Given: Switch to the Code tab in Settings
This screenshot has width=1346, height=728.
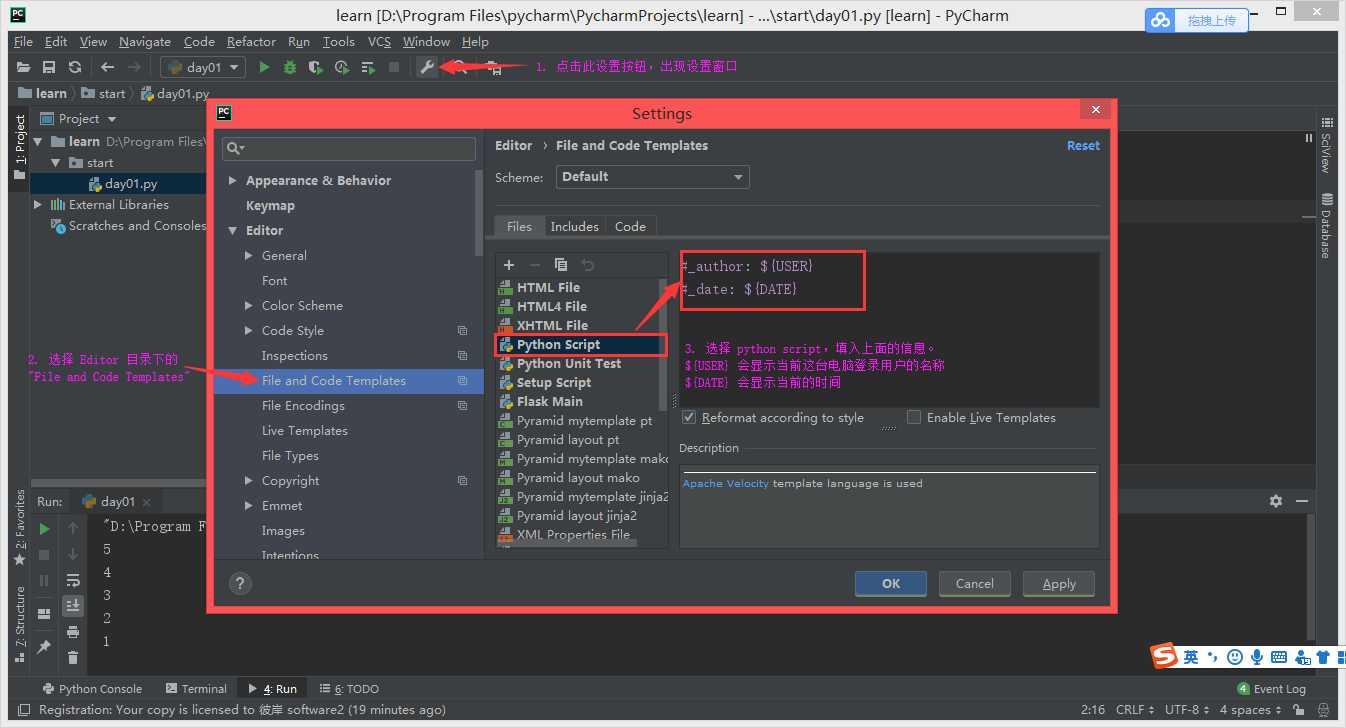Looking at the screenshot, I should (630, 227).
